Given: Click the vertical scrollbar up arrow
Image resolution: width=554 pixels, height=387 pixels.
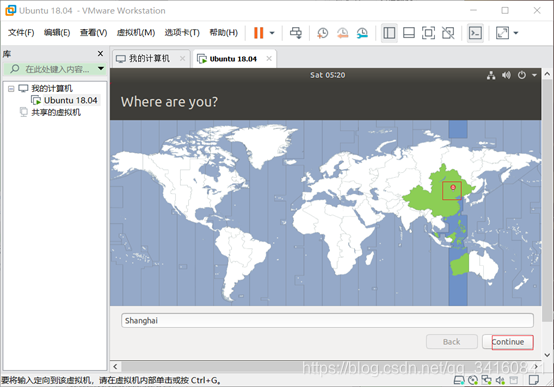Looking at the screenshot, I should tap(547, 74).
